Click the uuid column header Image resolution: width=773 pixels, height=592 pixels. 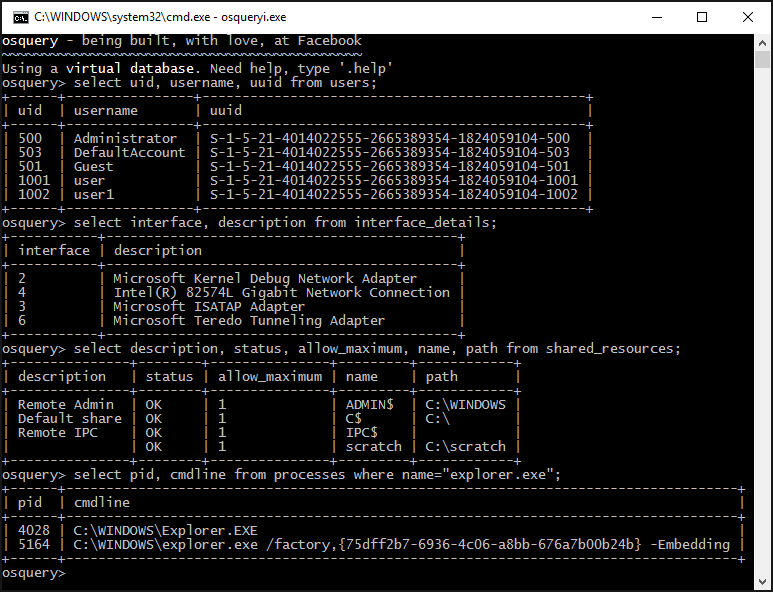point(226,110)
